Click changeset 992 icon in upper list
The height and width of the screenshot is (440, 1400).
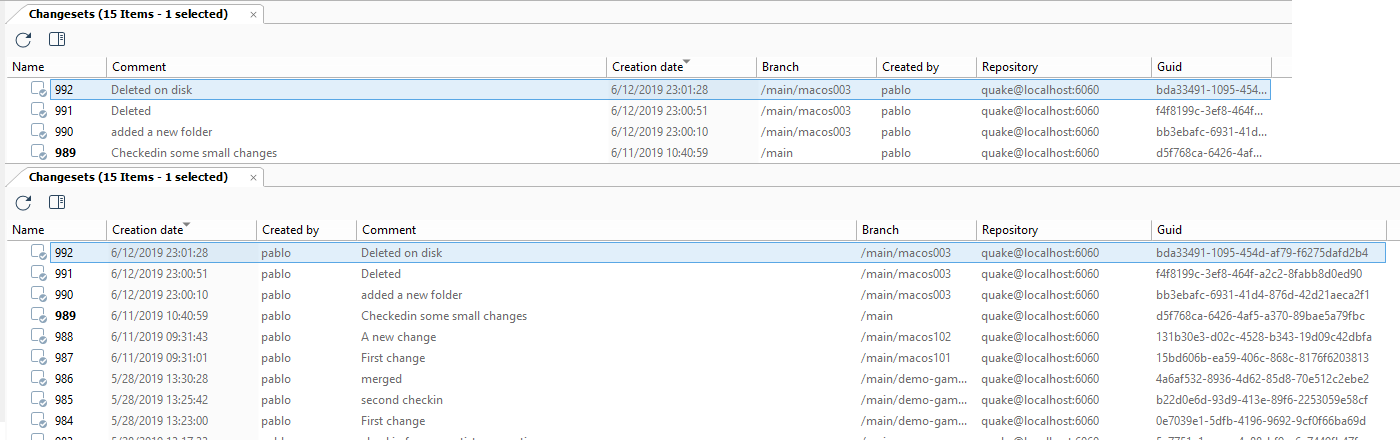click(38, 89)
